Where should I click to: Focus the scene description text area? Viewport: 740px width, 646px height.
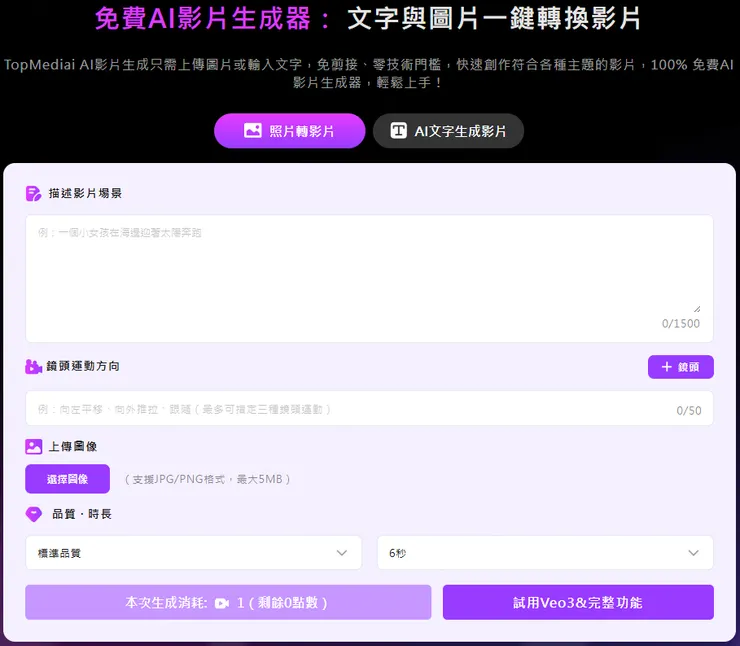(x=369, y=278)
